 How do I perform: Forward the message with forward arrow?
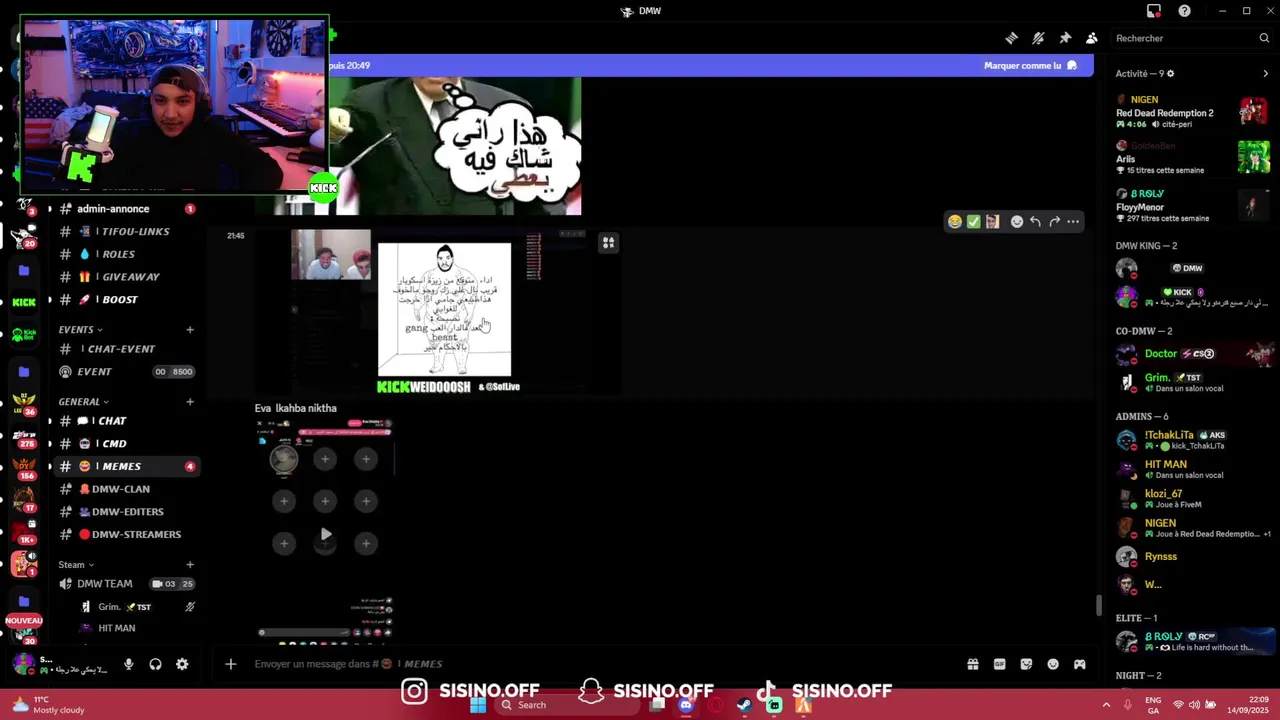tap(1054, 222)
